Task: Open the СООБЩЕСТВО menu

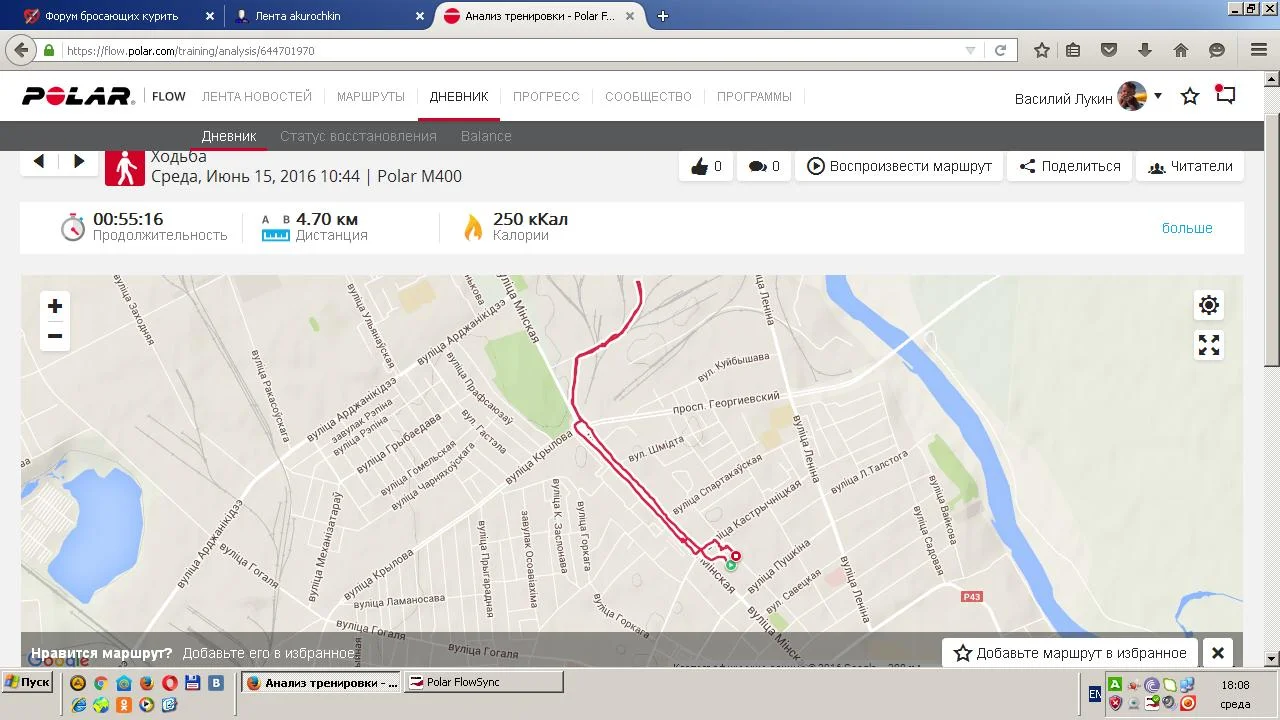Action: (648, 97)
